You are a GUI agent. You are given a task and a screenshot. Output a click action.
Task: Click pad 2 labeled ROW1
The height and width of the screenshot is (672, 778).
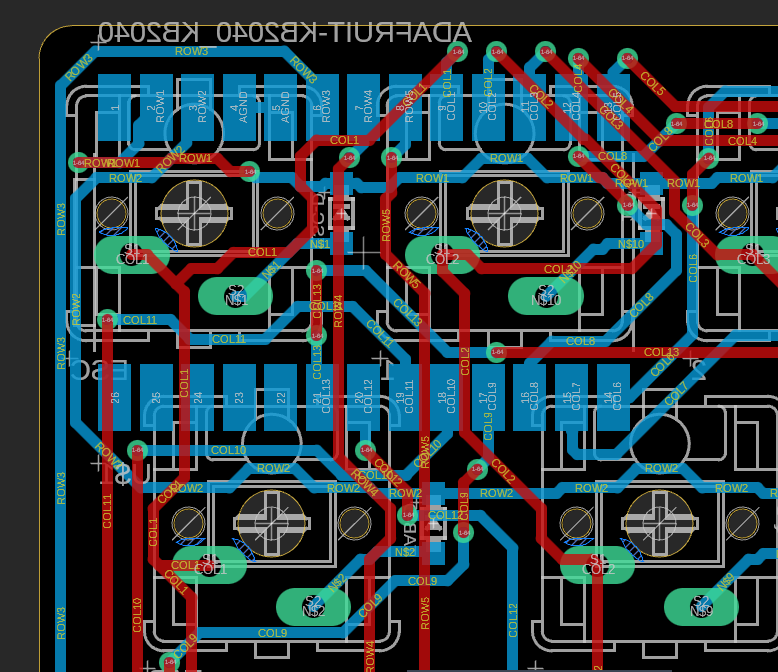[x=156, y=107]
